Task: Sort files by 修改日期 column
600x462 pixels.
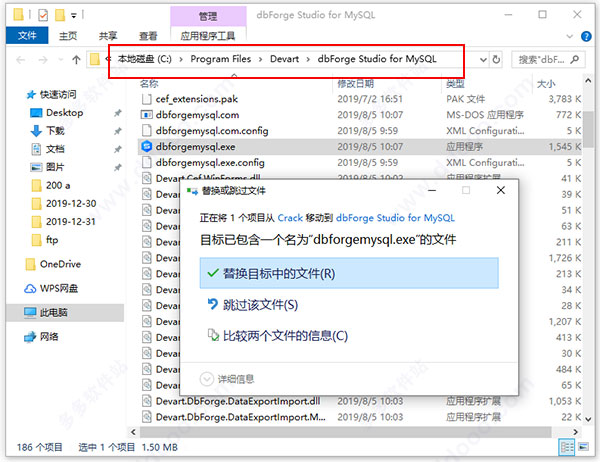Action: point(355,84)
